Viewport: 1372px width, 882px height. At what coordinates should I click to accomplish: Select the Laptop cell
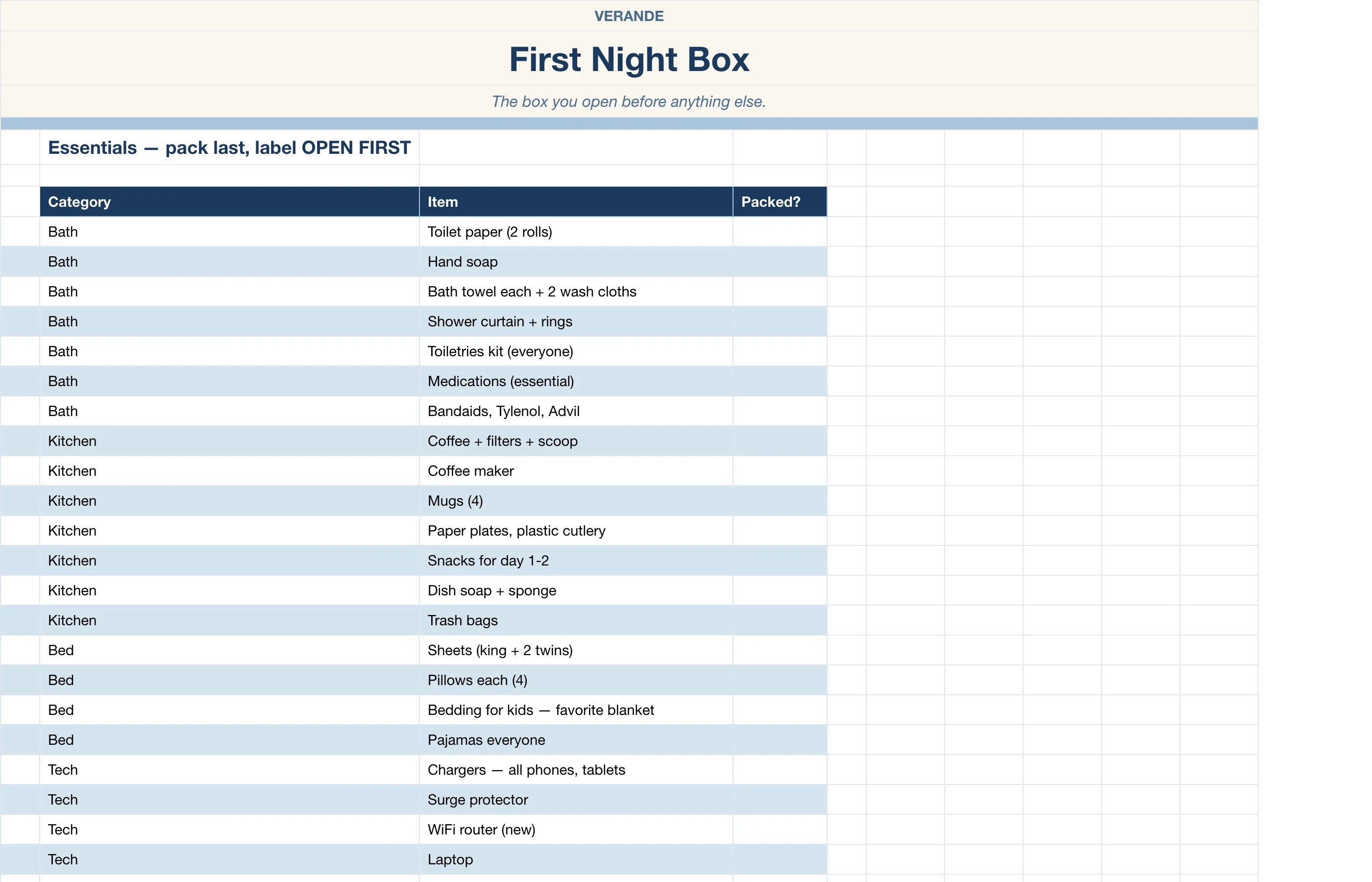pyautogui.click(x=576, y=859)
